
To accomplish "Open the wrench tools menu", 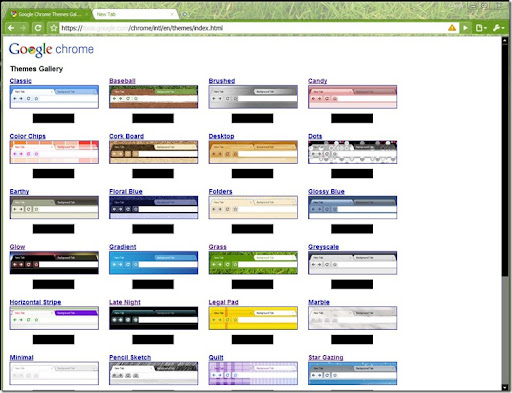I will [498, 28].
